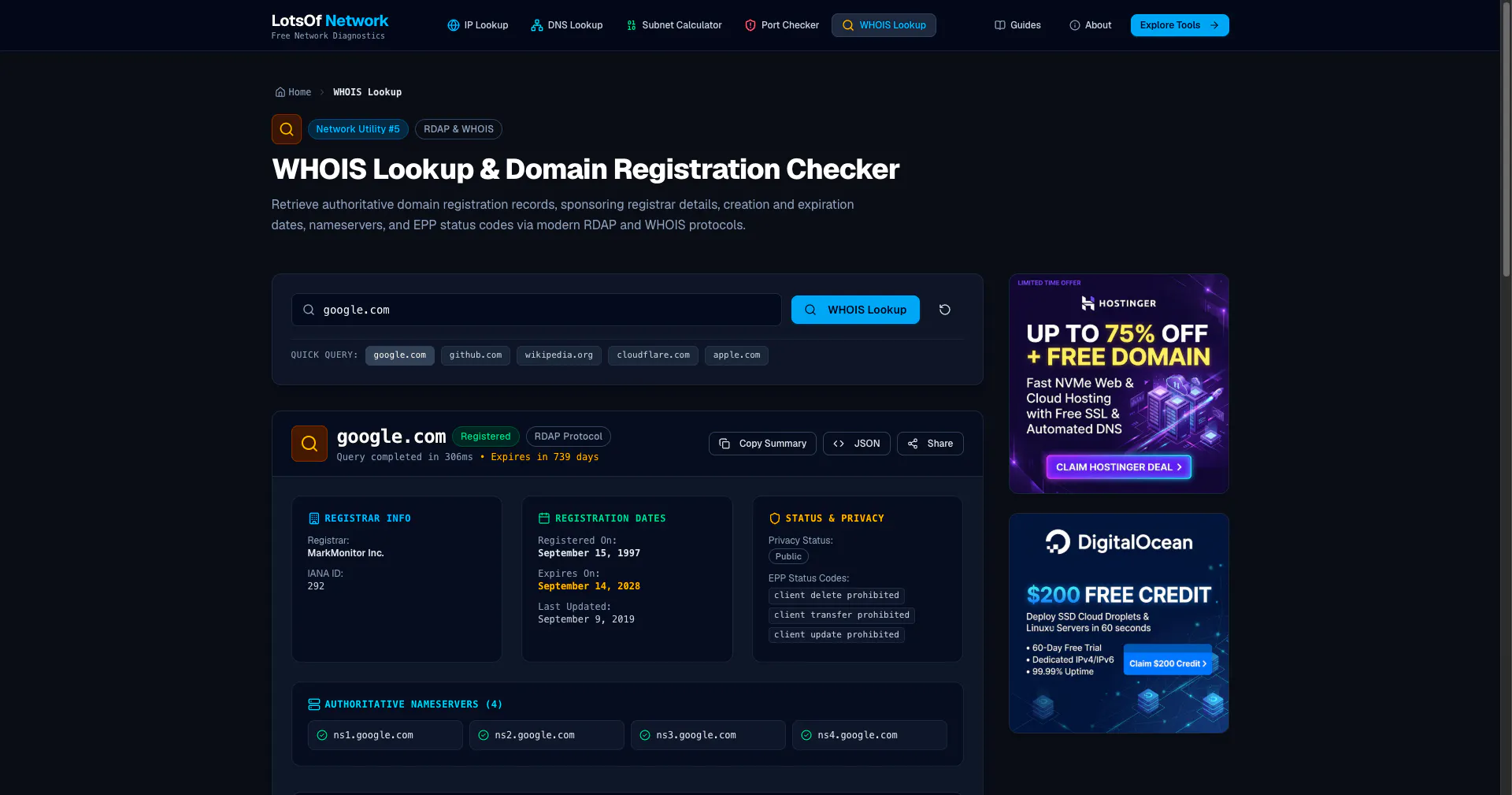Open the IP Lookup tool
Screen dimensions: 1512x795
point(478,25)
